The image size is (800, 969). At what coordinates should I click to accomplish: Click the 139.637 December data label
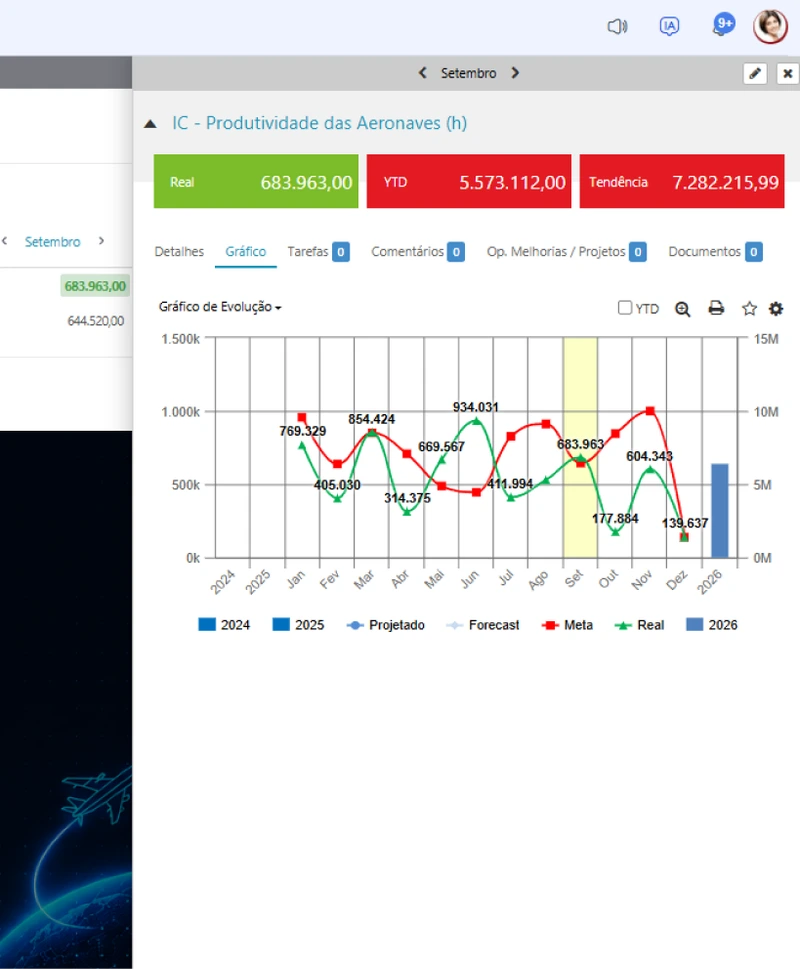click(685, 523)
